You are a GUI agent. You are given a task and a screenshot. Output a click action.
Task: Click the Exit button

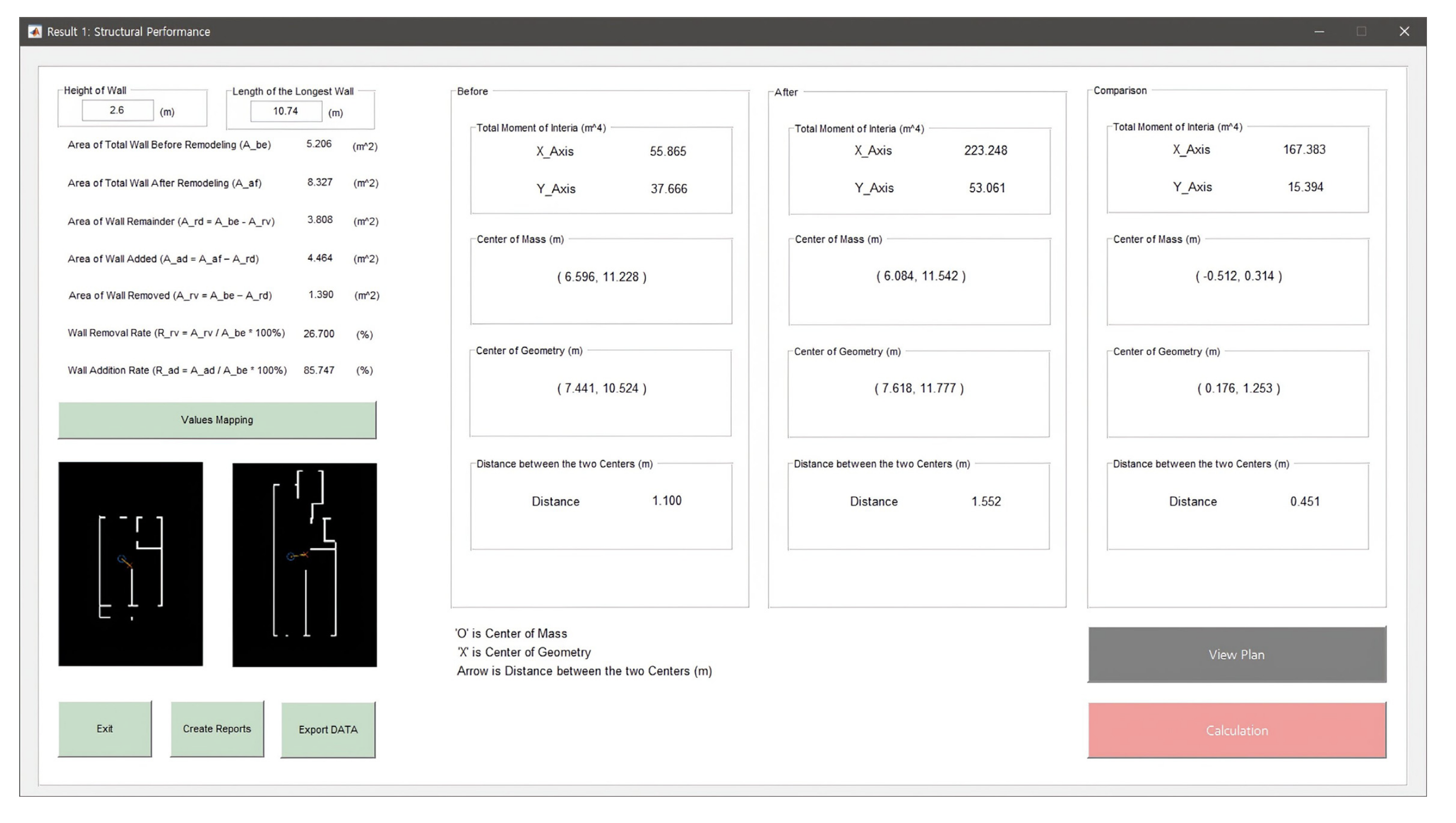[105, 729]
